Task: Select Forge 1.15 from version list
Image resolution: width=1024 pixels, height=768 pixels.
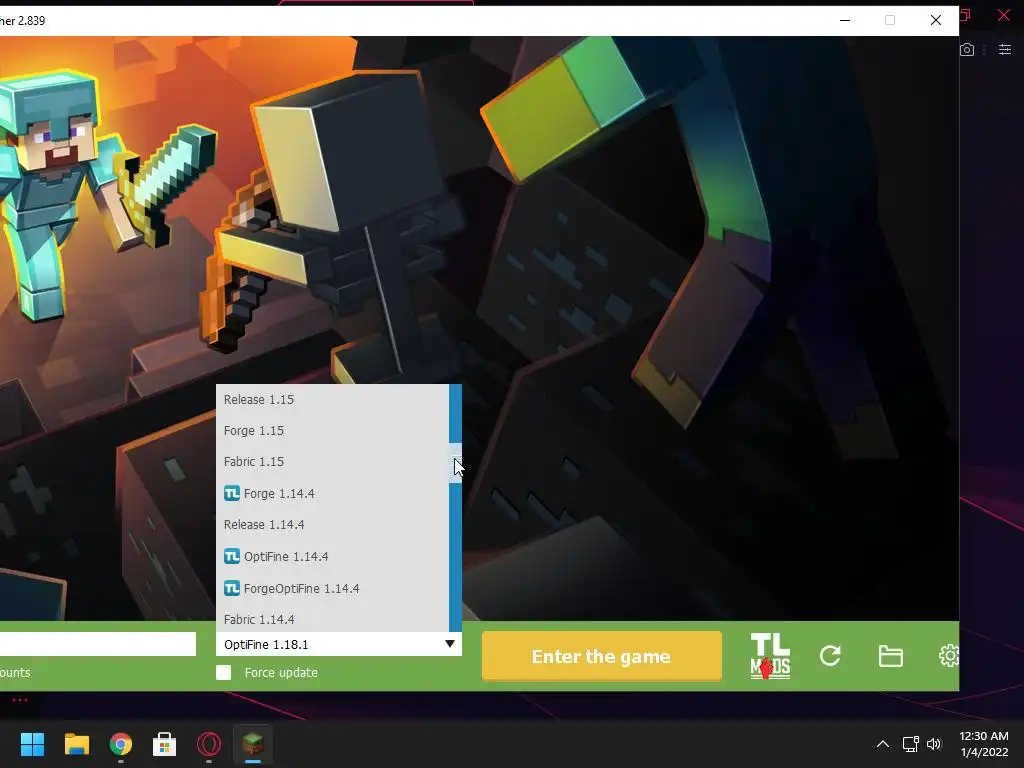Action: (x=332, y=431)
